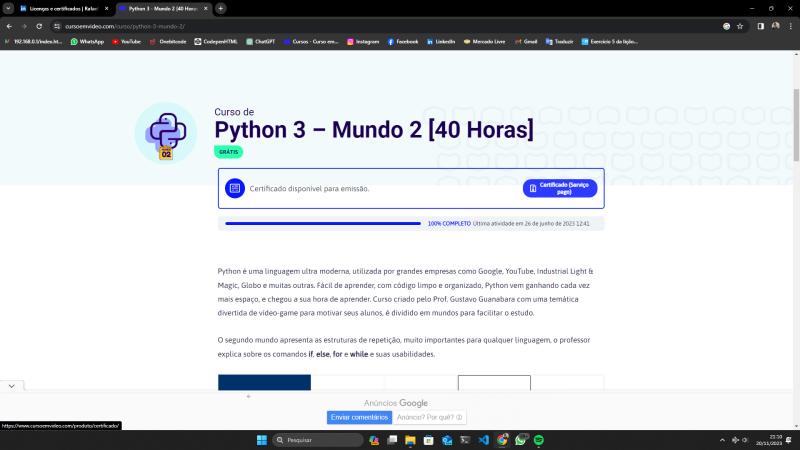Open the Terminal from the taskbar
Image resolution: width=800 pixels, height=450 pixels.
click(465, 440)
